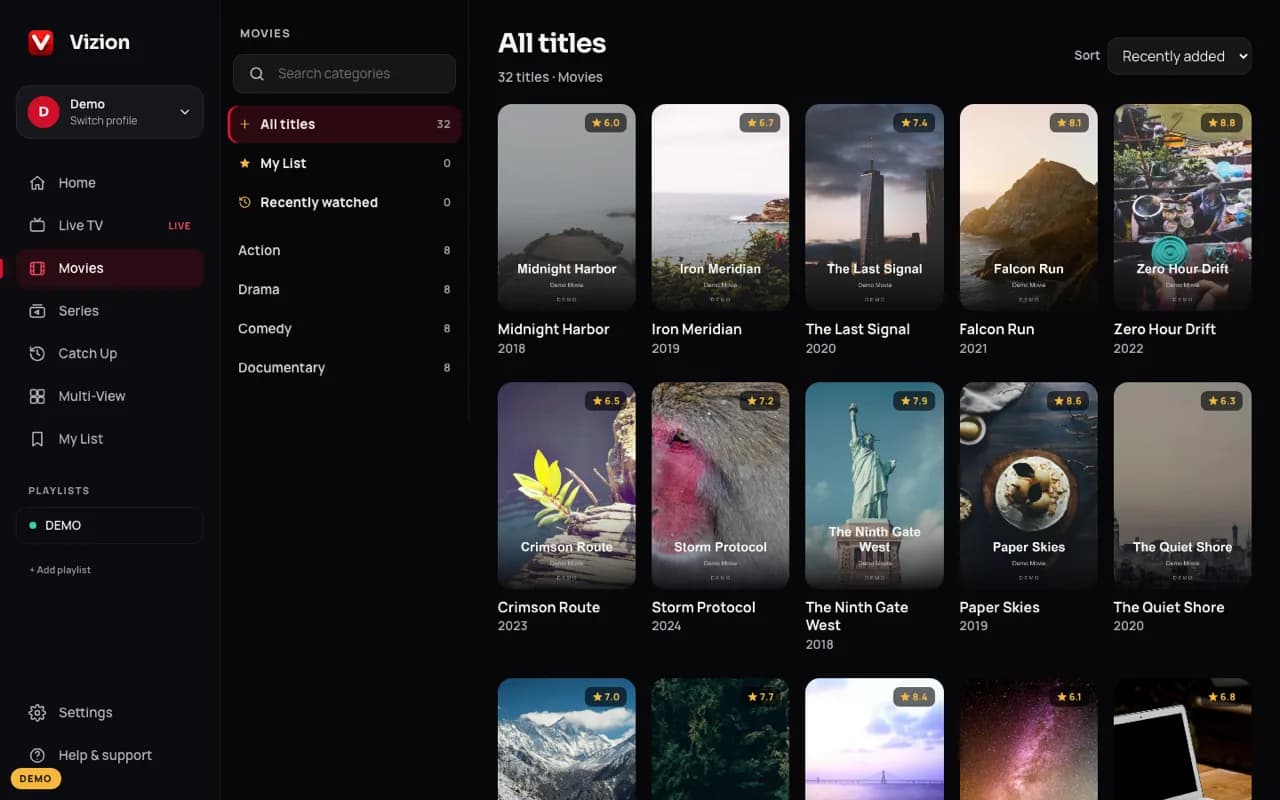Open the Paper Skies movie poster
1280x800 pixels.
point(1029,485)
